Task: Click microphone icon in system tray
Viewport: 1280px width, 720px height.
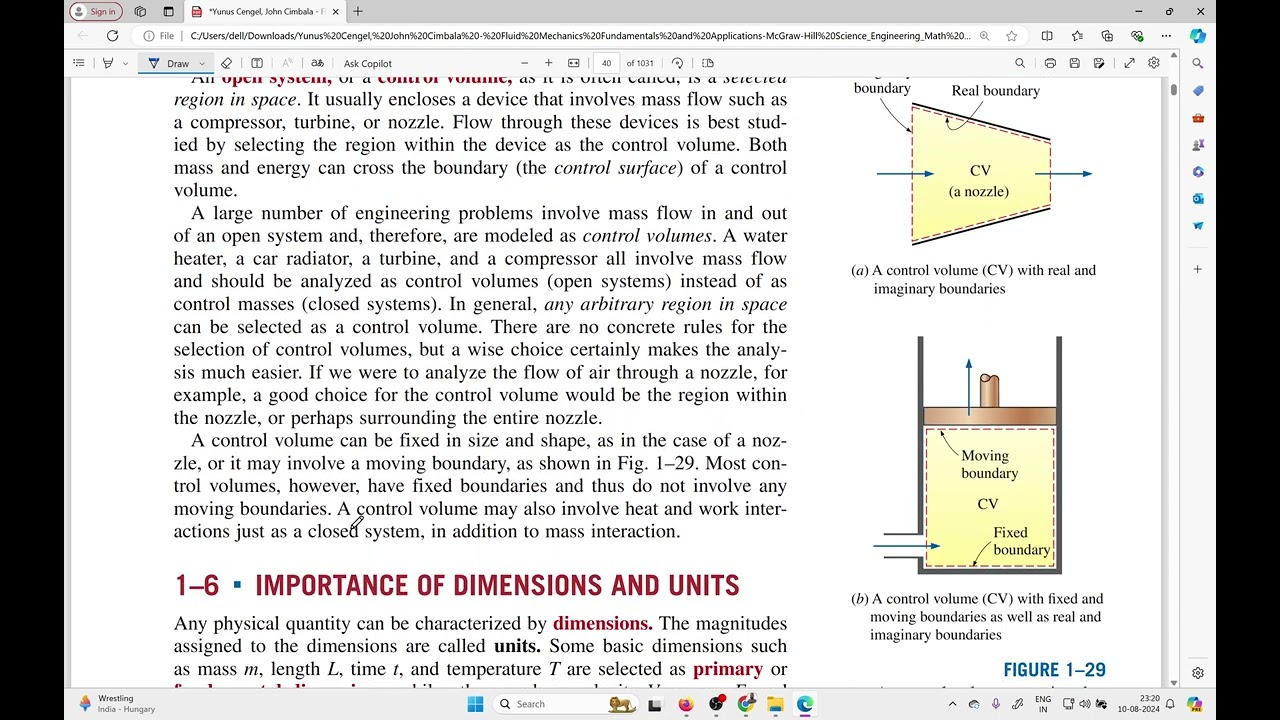Action: (995, 704)
